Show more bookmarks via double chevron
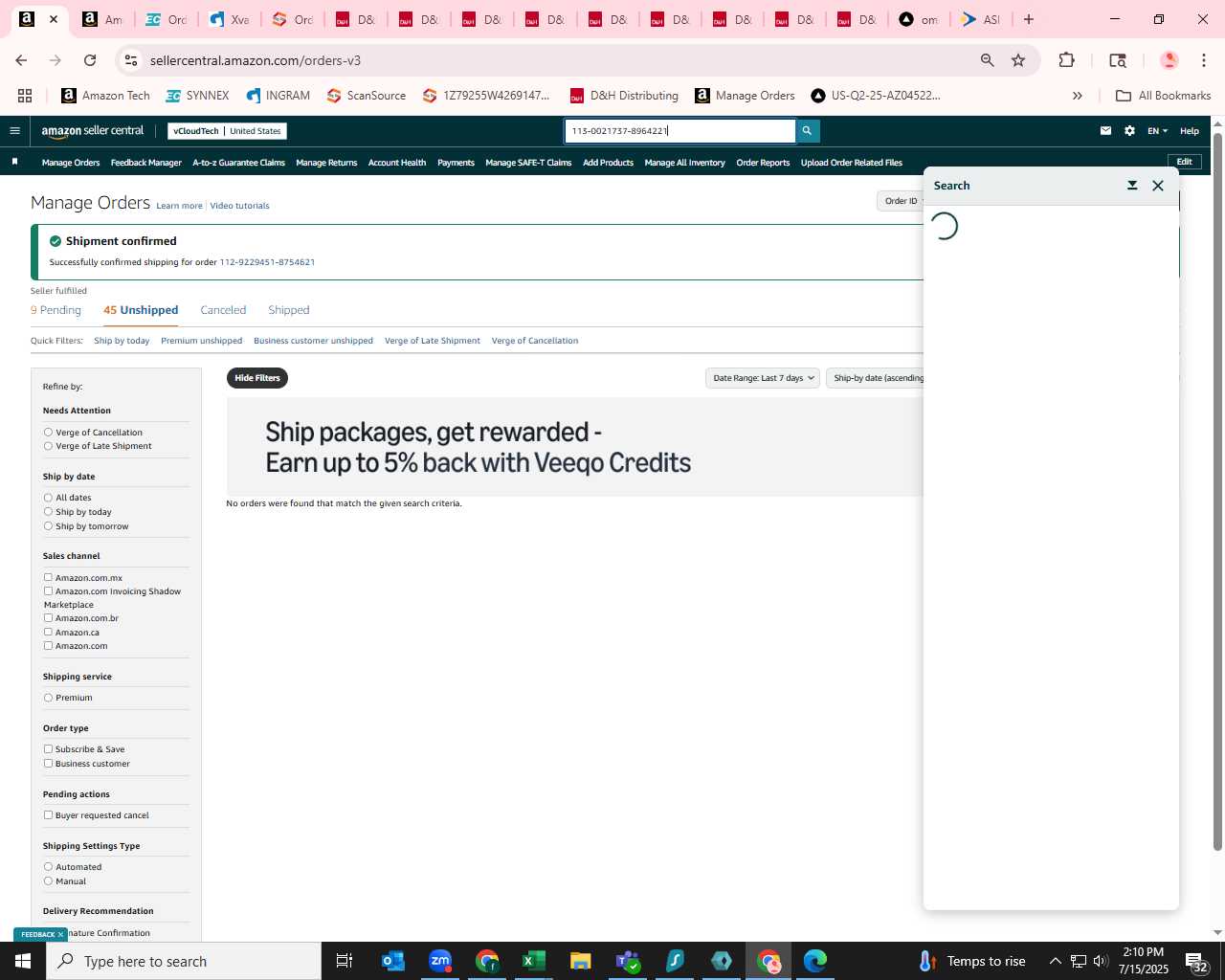 click(x=1077, y=96)
